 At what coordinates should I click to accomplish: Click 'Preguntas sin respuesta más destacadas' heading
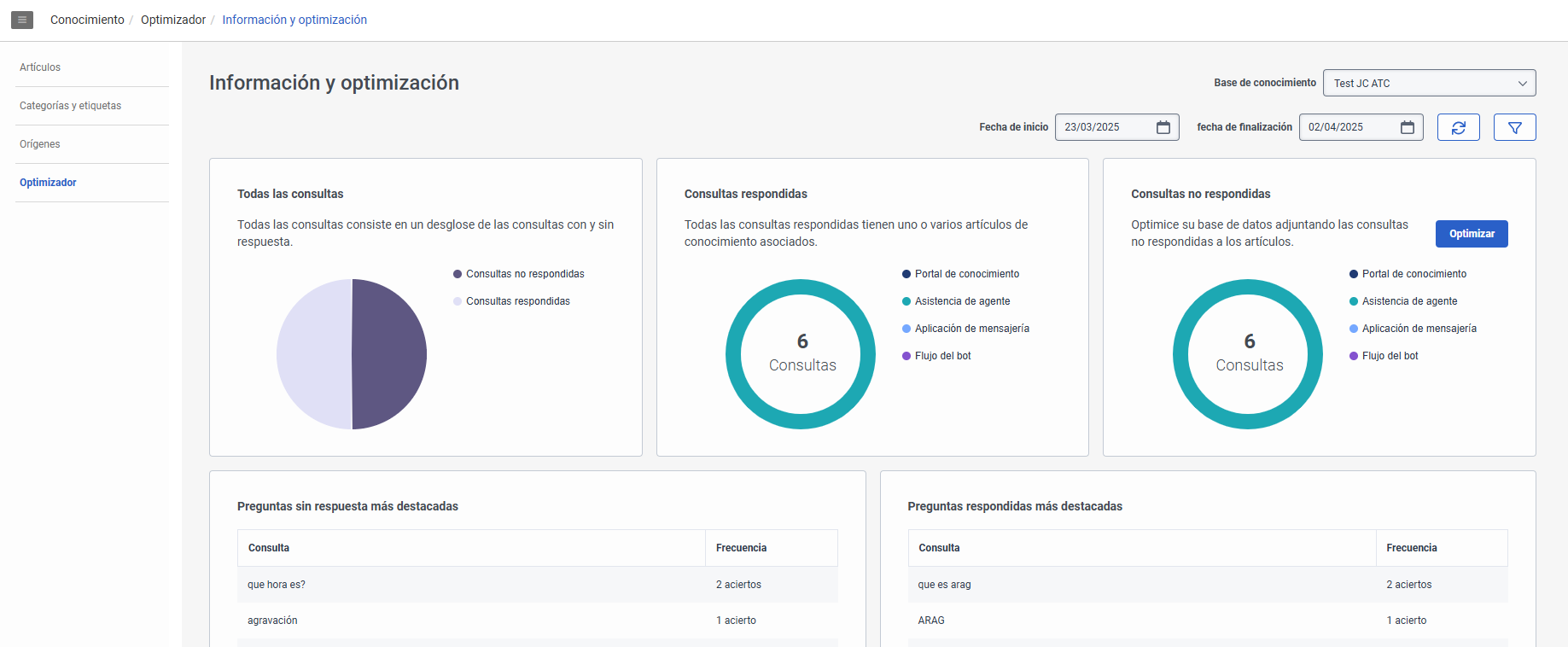pyautogui.click(x=347, y=506)
